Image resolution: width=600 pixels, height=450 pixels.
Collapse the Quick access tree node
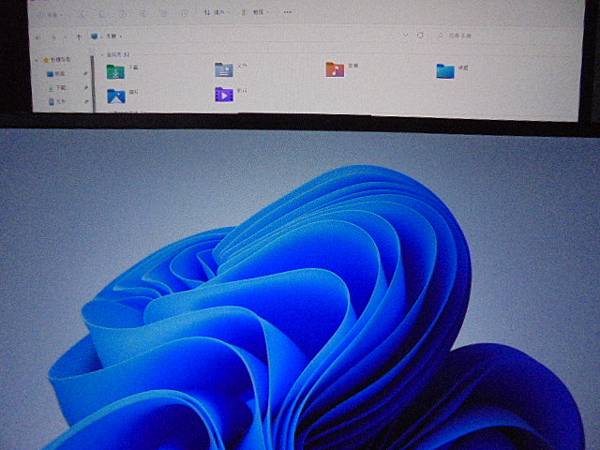pyautogui.click(x=37, y=60)
